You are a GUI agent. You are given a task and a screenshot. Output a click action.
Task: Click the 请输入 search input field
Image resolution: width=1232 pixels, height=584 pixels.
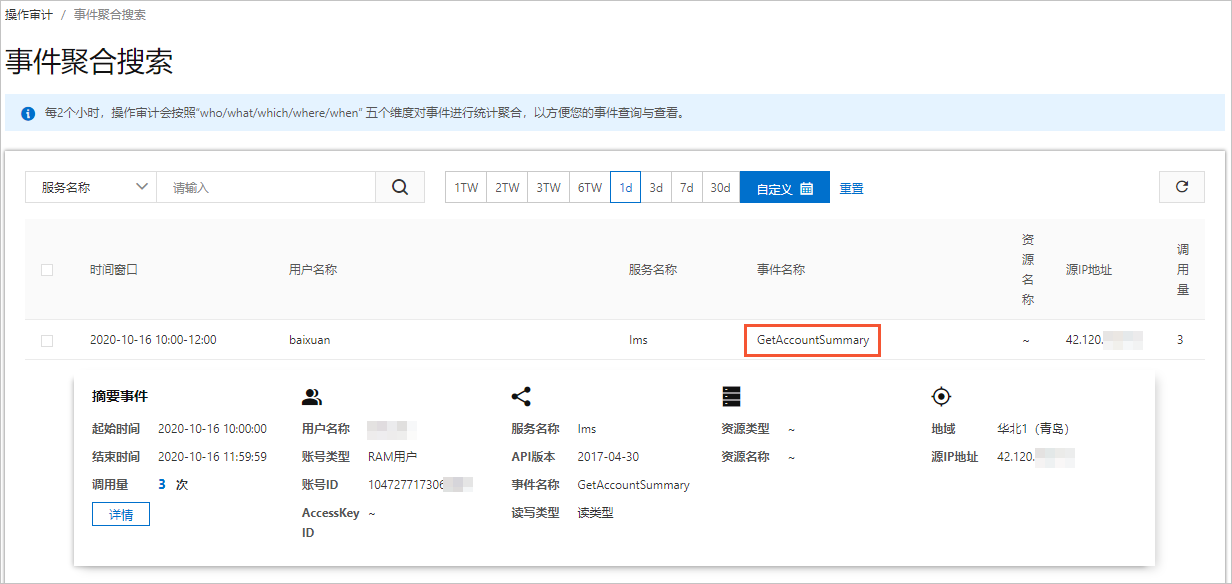click(x=266, y=187)
